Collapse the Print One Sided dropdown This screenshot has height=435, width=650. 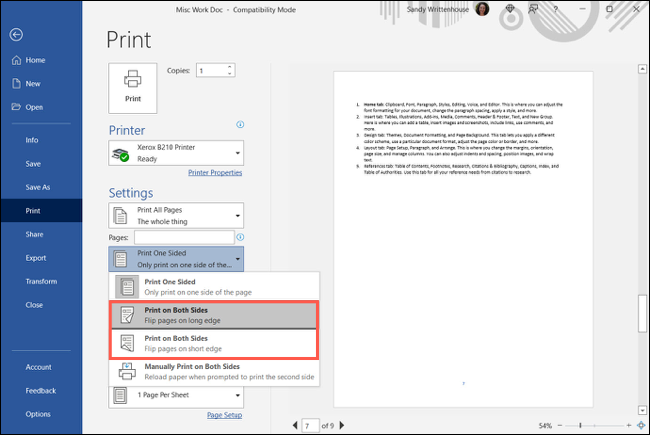click(x=176, y=259)
